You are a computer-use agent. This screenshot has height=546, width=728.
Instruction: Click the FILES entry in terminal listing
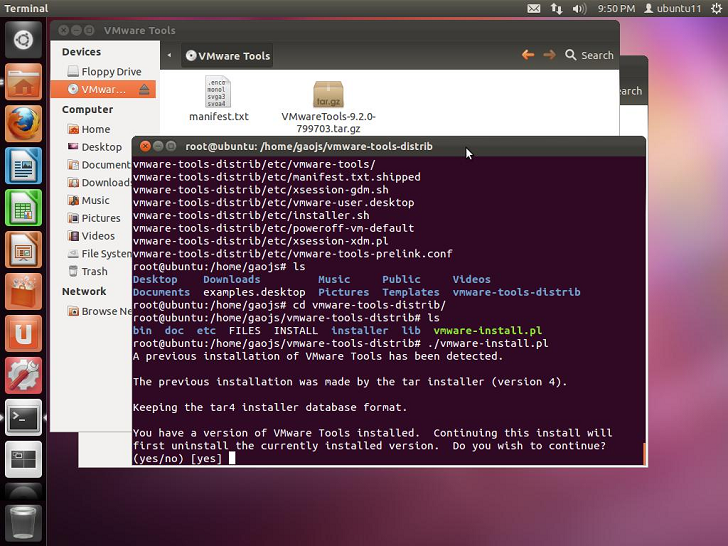coord(245,331)
